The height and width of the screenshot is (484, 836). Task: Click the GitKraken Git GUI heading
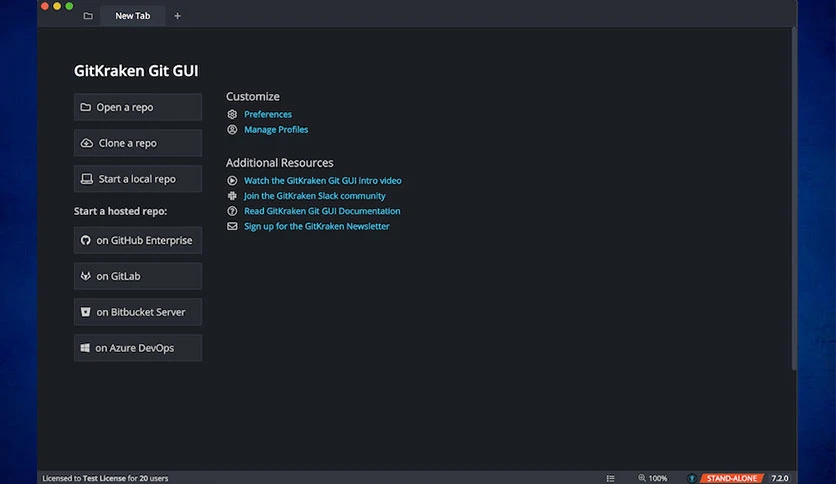(136, 71)
